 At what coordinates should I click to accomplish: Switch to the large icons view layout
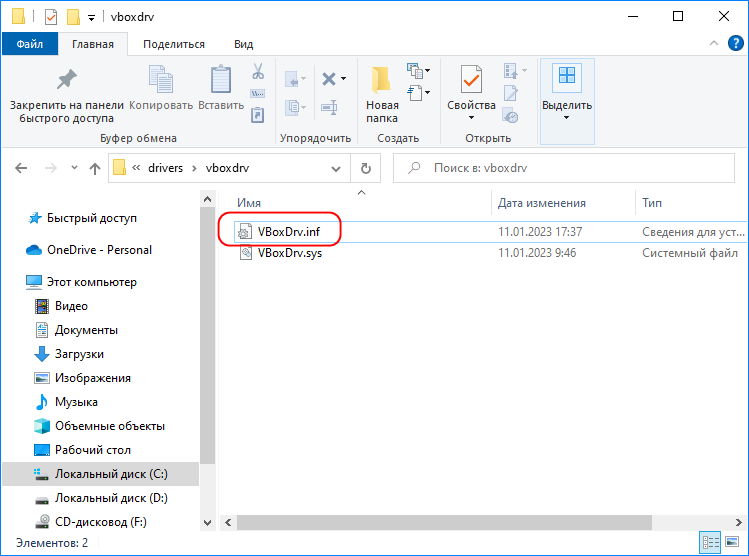coord(732,542)
